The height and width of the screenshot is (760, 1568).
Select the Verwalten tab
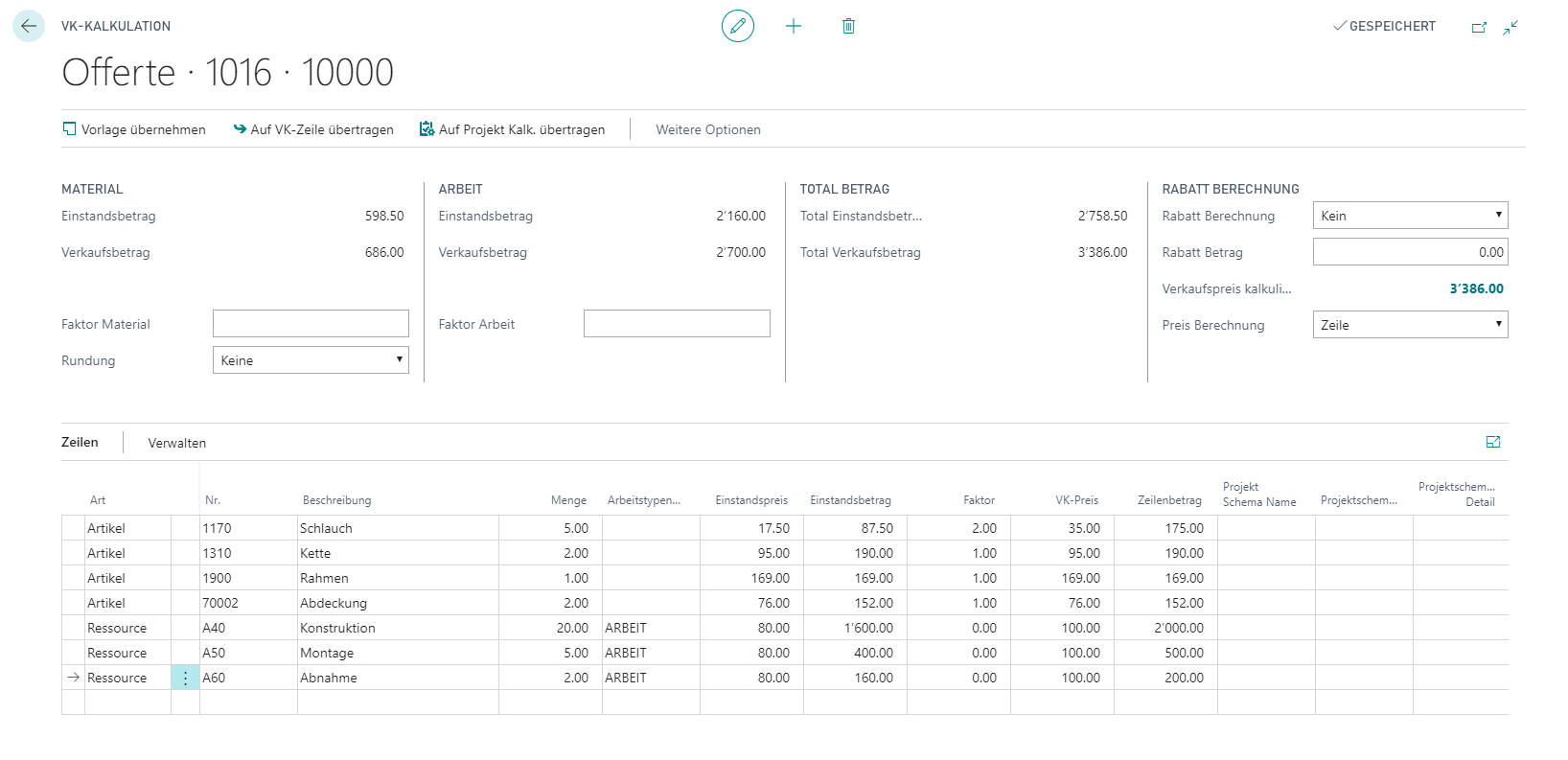click(177, 443)
